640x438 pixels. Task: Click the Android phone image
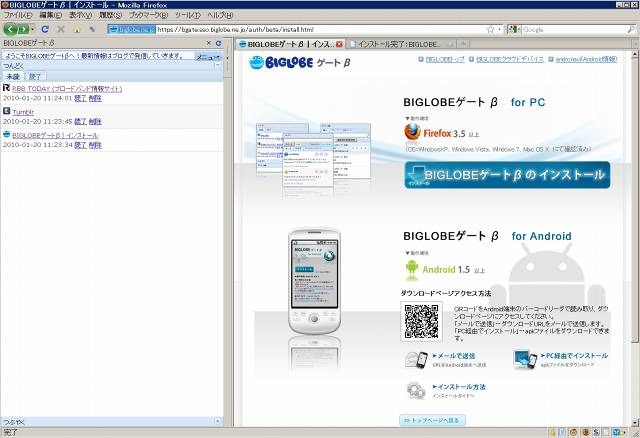pyautogui.click(x=314, y=280)
